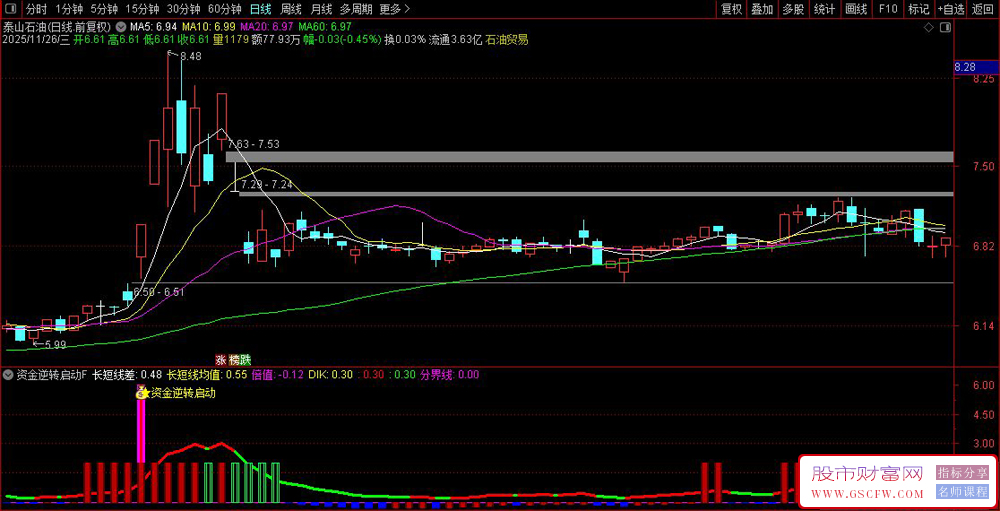The height and width of the screenshot is (511, 1000).
Task: Click the 长短线差: 0.48 value
Action: click(128, 374)
